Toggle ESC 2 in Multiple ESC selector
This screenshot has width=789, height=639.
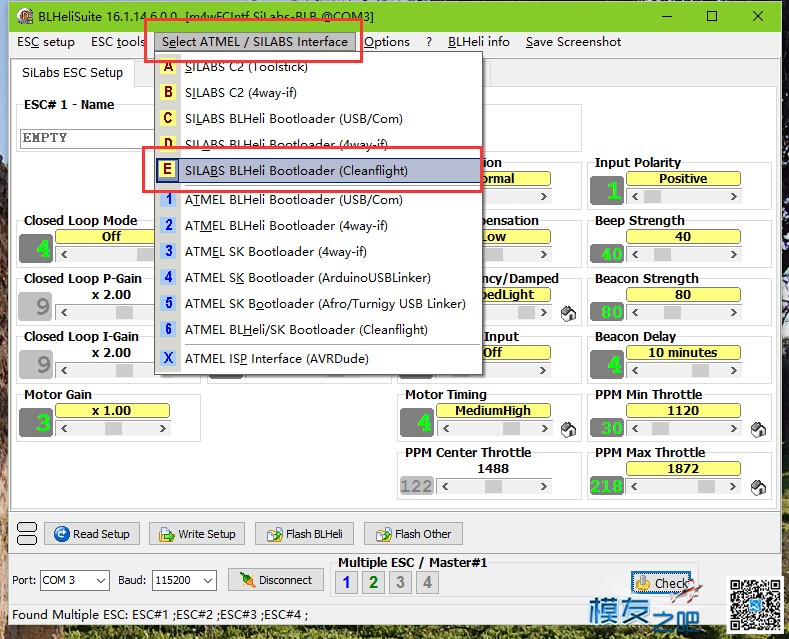click(x=373, y=583)
